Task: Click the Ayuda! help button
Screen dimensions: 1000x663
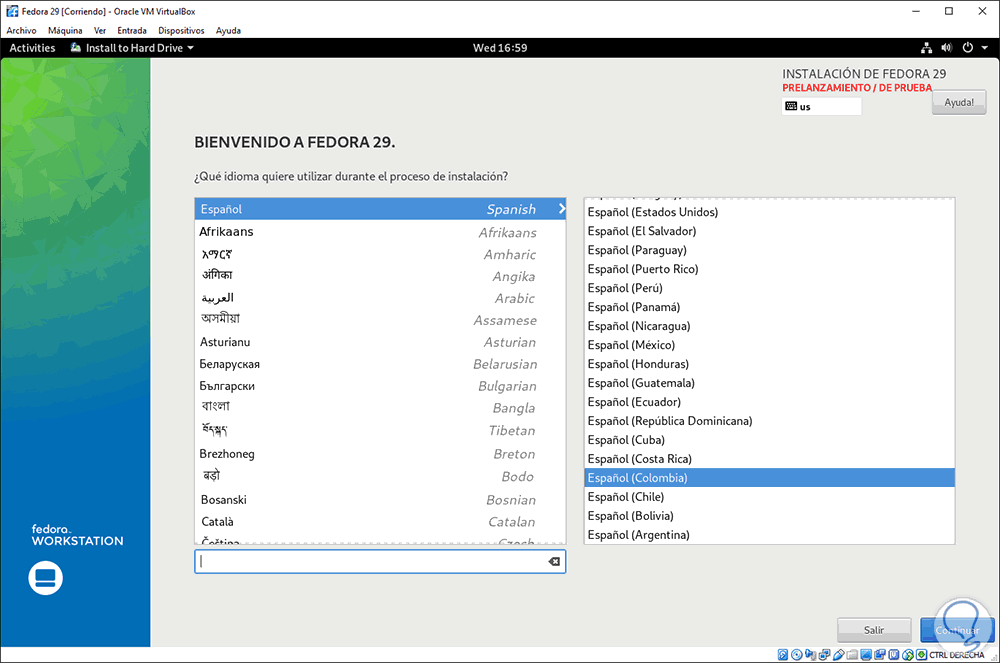Action: pos(959,102)
